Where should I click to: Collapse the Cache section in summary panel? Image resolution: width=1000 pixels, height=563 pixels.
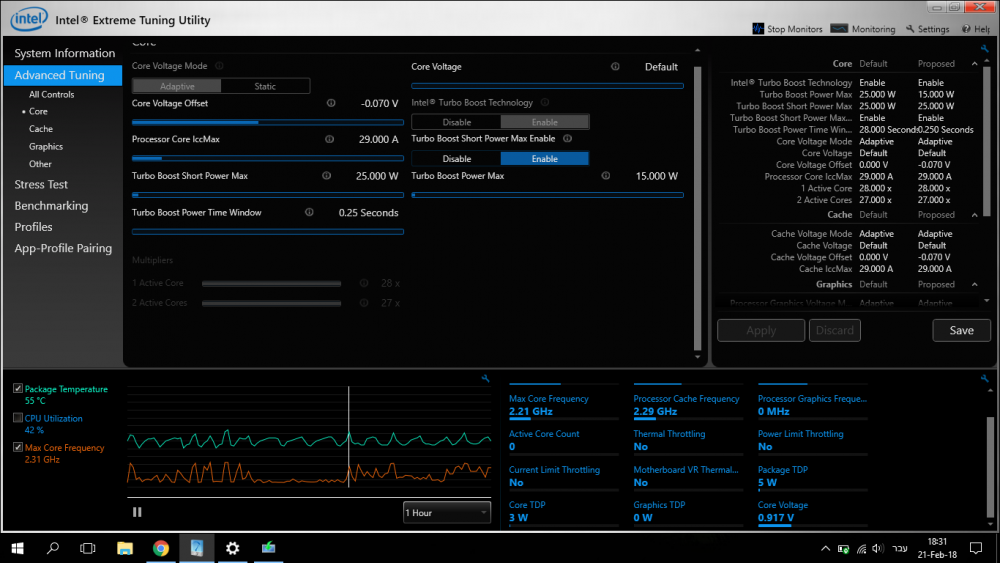click(974, 215)
